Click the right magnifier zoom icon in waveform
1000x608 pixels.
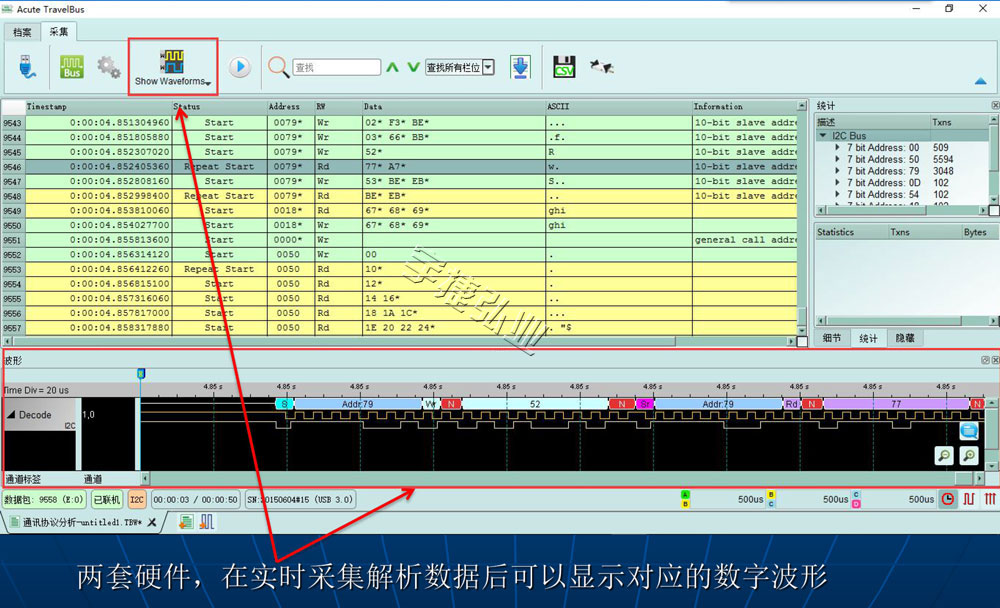coord(969,455)
